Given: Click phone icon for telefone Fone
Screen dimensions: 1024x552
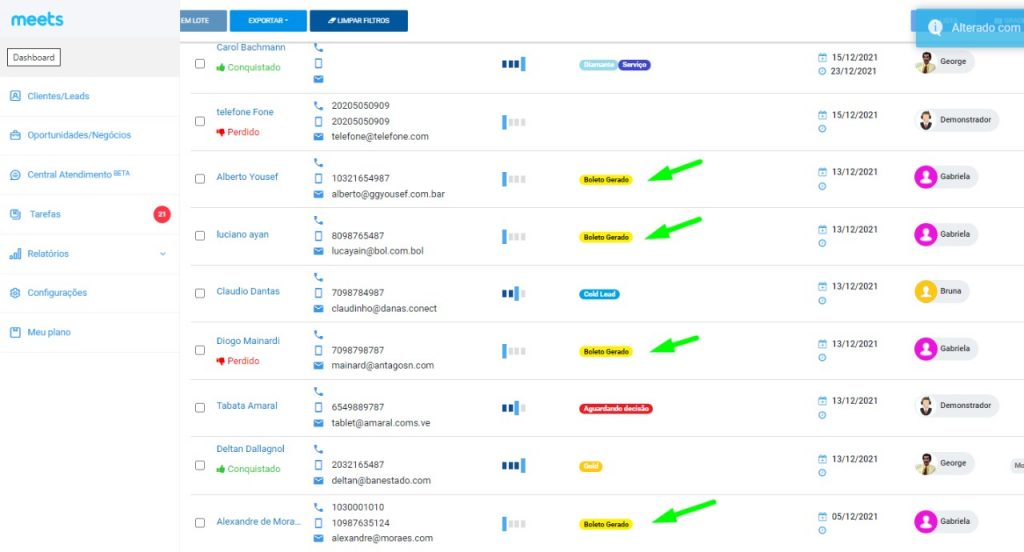Looking at the screenshot, I should [x=318, y=105].
